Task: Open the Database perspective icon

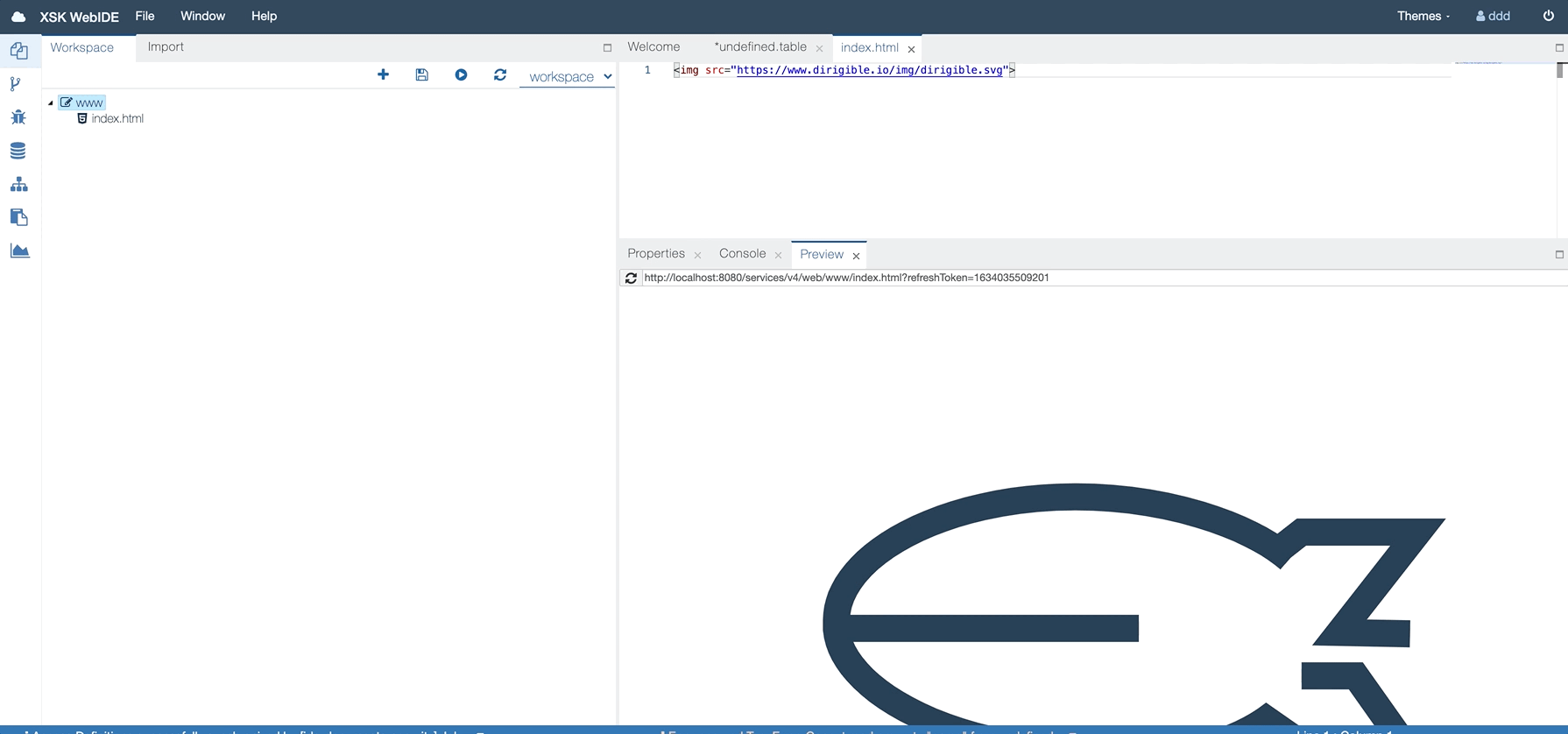Action: pos(18,151)
